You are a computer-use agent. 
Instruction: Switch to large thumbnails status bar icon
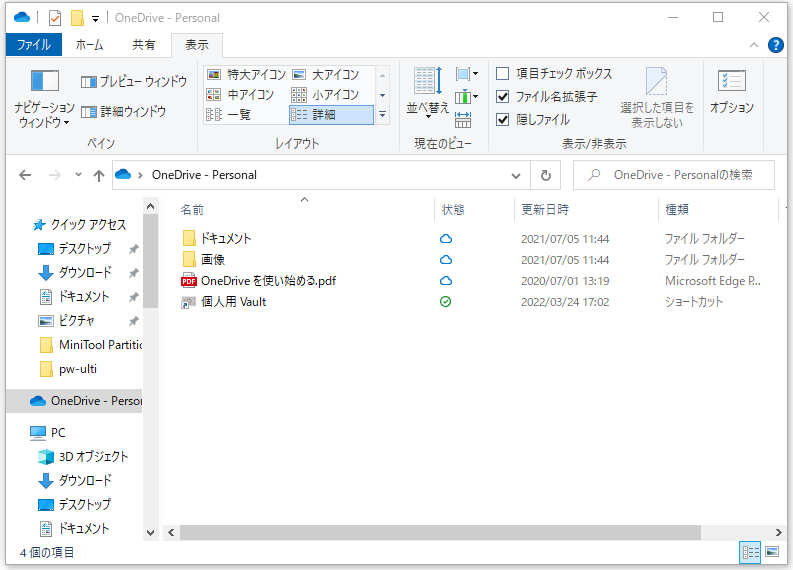772,552
